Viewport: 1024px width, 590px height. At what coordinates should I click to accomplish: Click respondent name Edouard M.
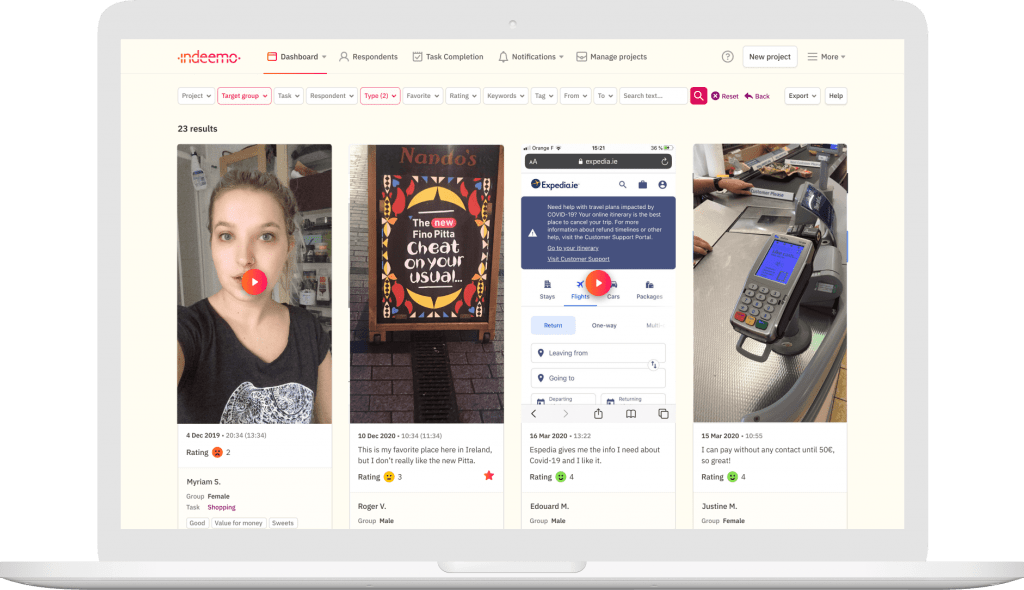[x=549, y=506]
